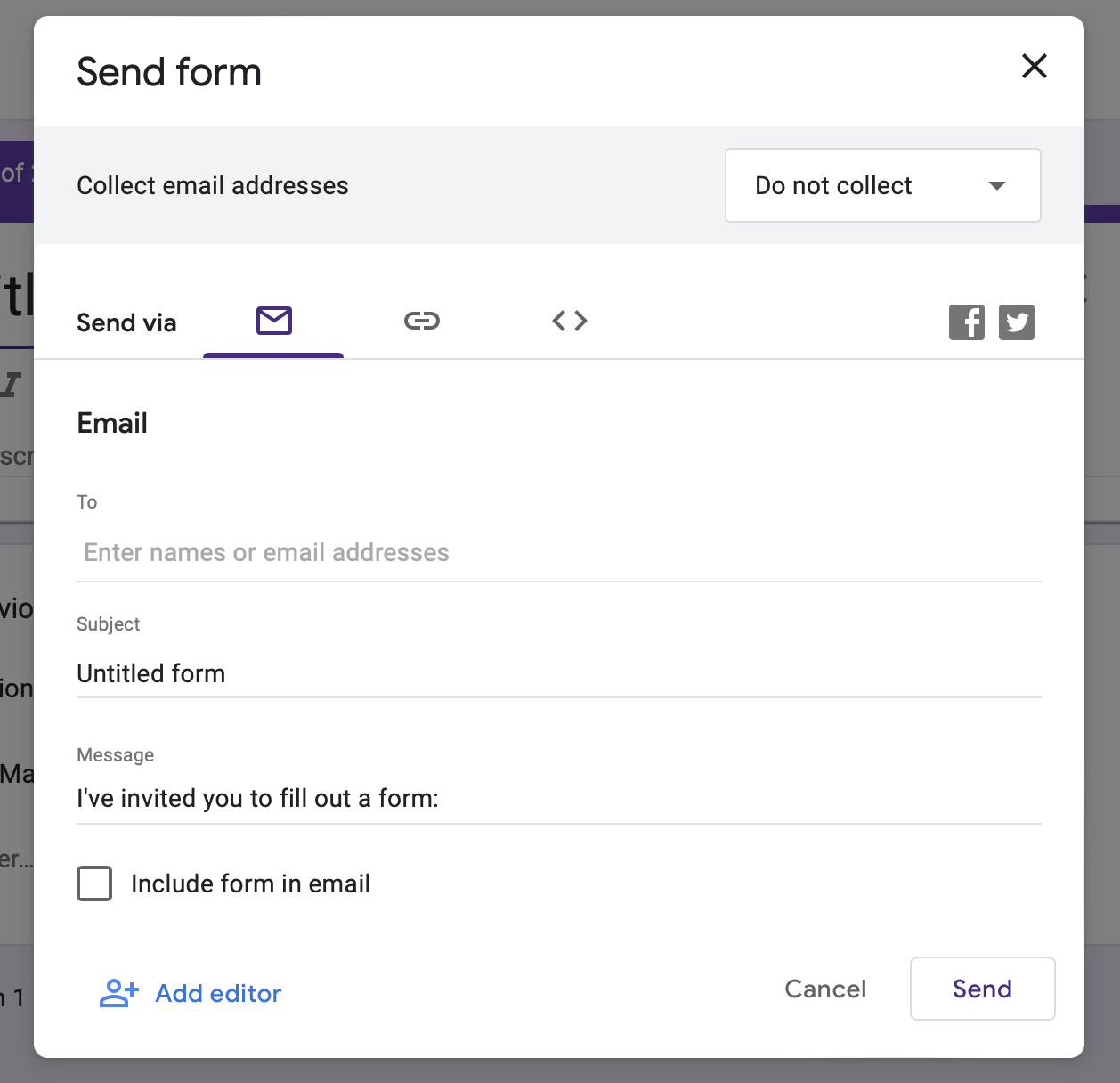Image resolution: width=1120 pixels, height=1083 pixels.
Task: Select the email envelope send option
Action: tap(273, 321)
